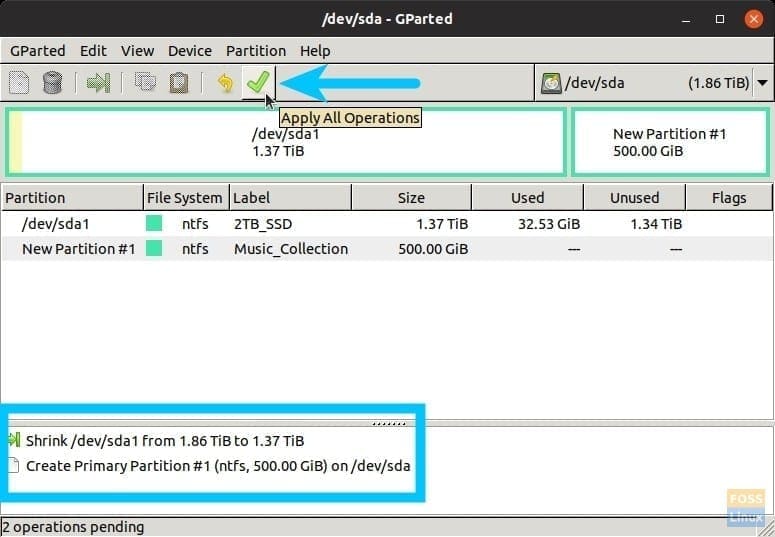Click the /dev/sda1 block in disk map
Viewport: 775px width, 537px height.
(x=285, y=142)
